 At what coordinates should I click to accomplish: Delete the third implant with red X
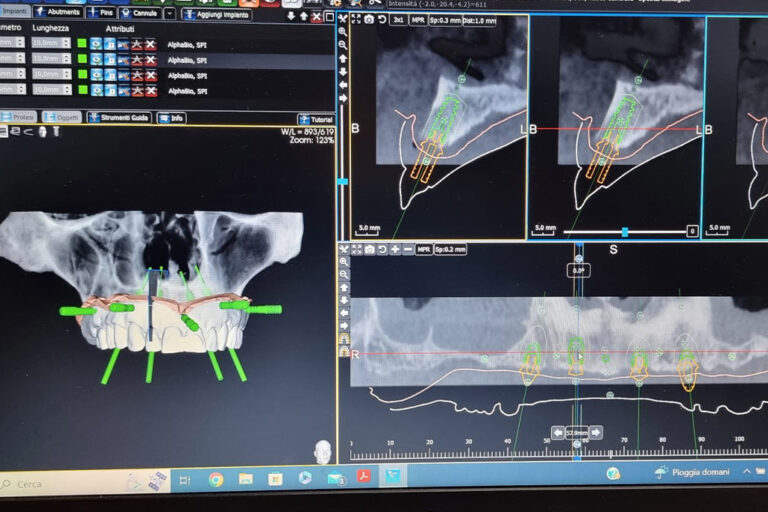point(150,75)
